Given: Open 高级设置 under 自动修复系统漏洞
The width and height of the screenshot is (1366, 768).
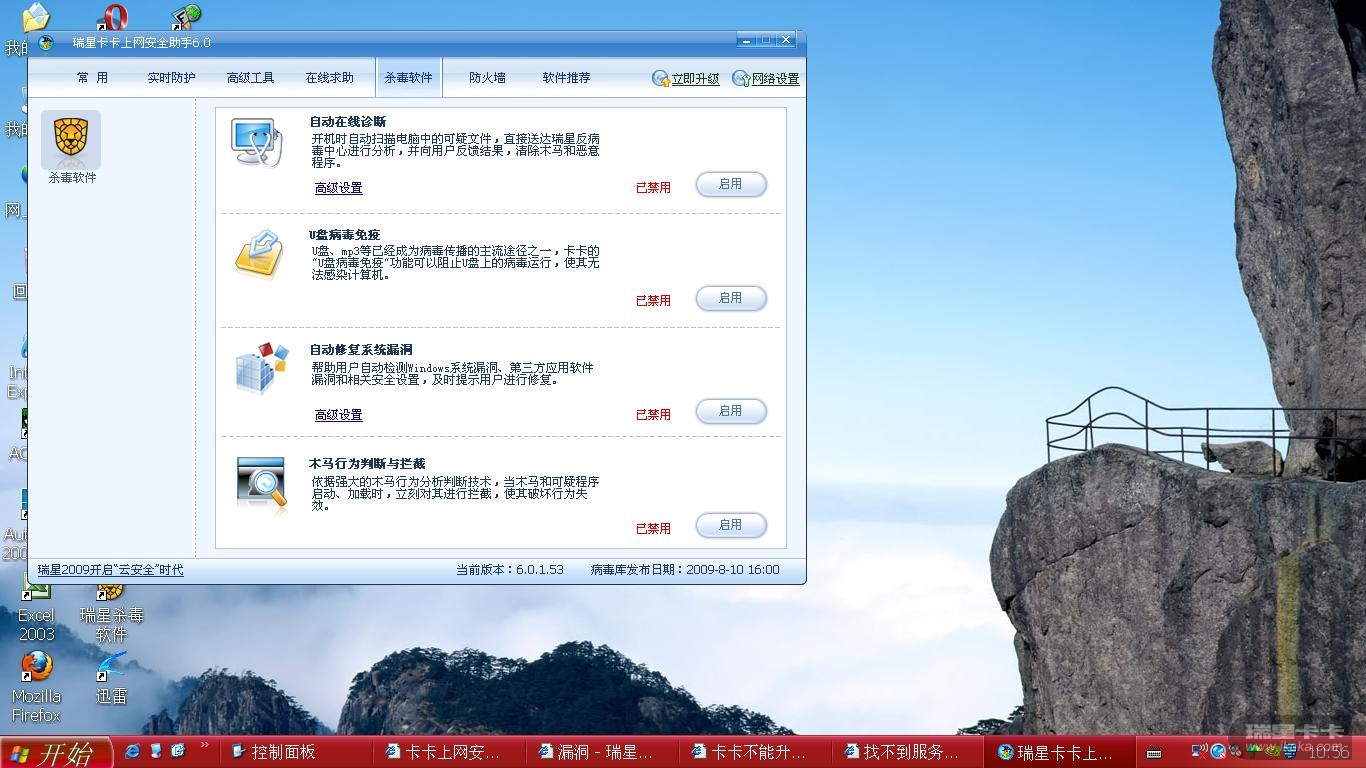Looking at the screenshot, I should [x=339, y=415].
